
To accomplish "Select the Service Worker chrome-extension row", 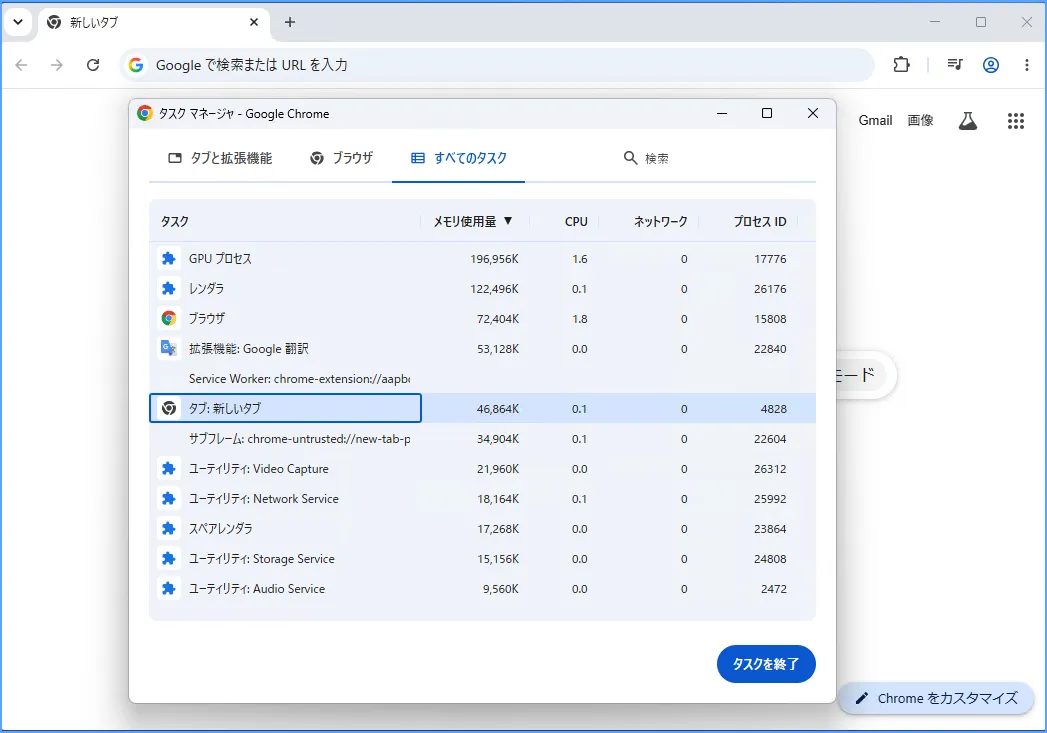I will 482,379.
